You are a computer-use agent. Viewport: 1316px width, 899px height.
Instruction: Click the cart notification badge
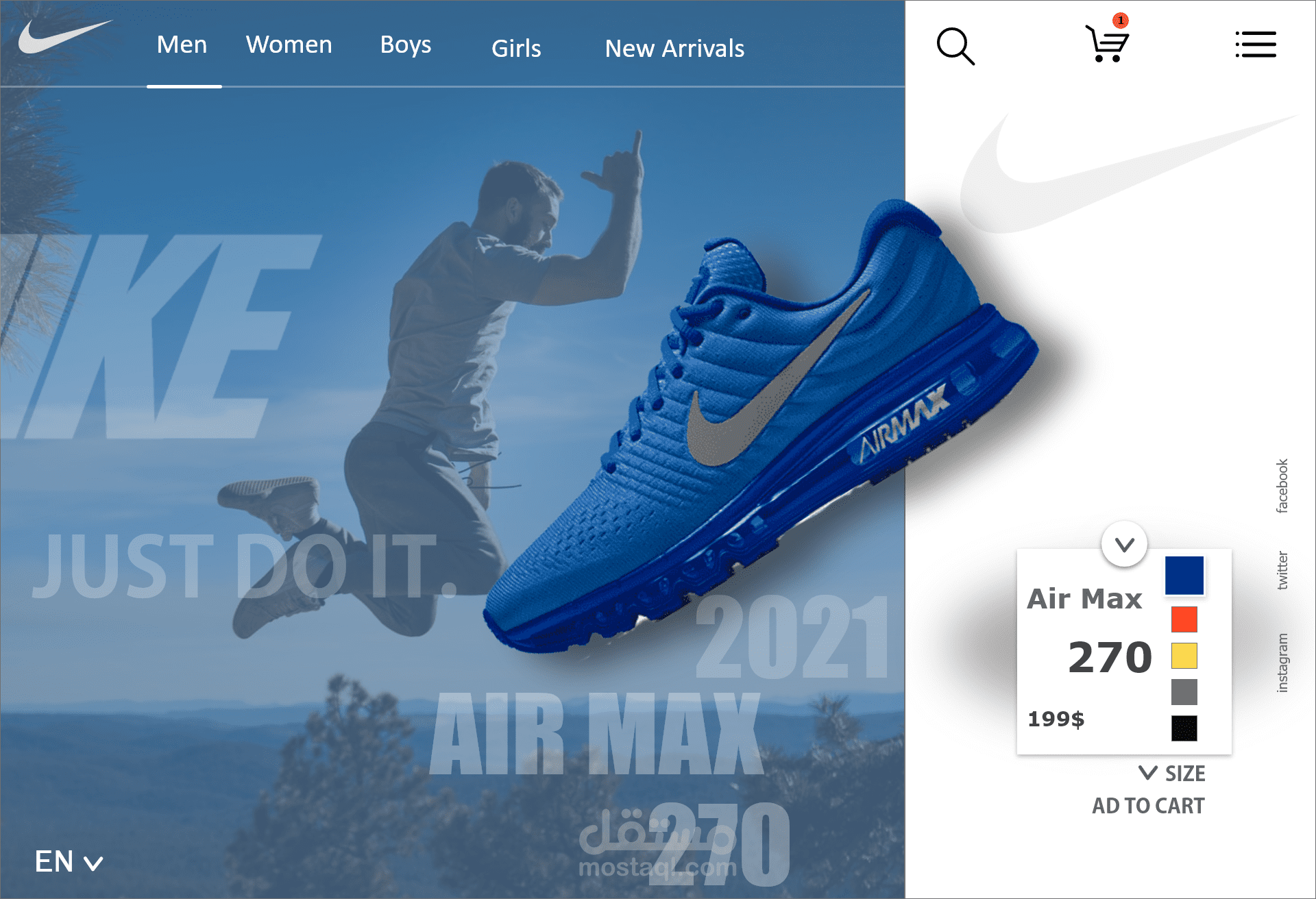coord(1121,21)
